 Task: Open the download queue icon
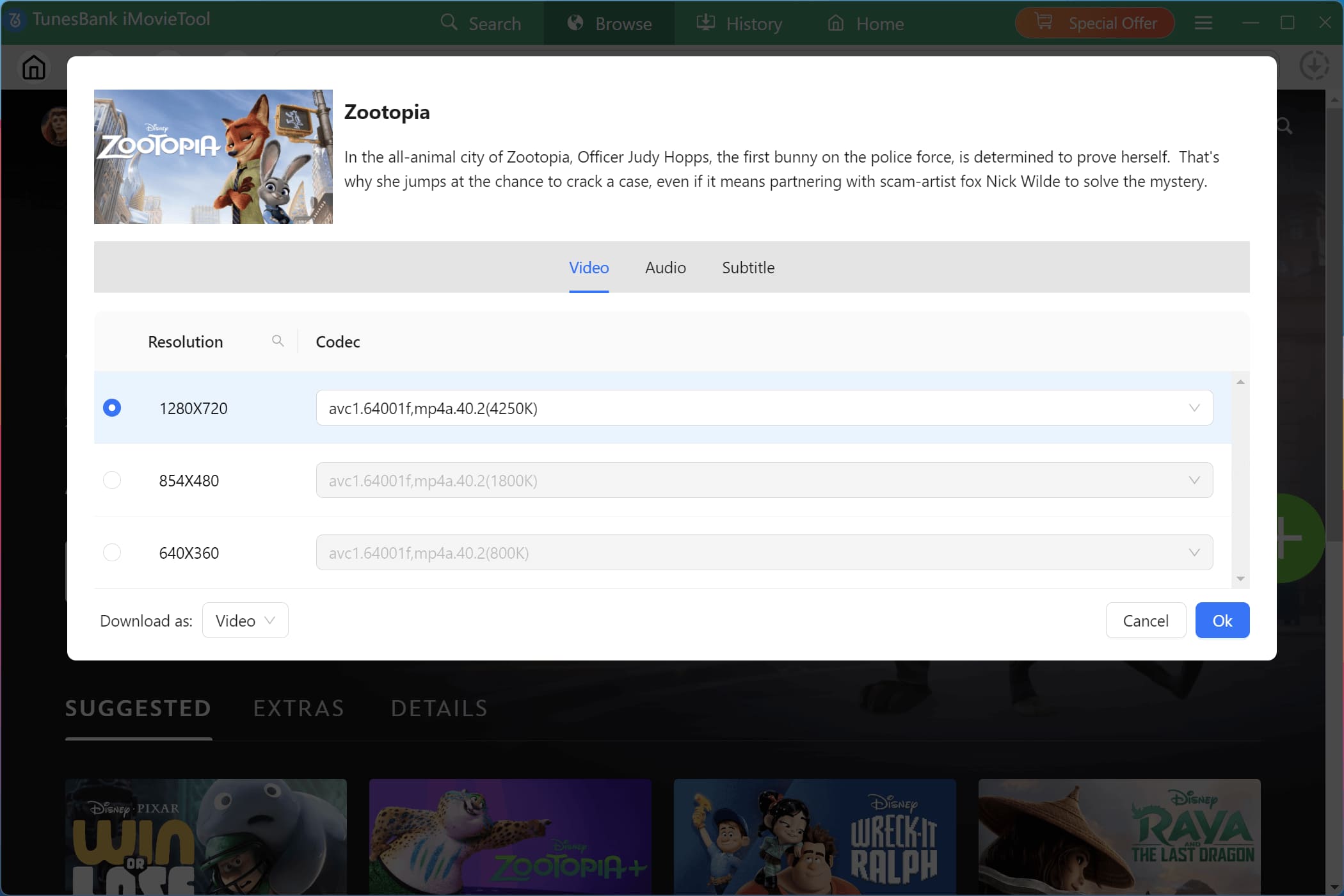pyautogui.click(x=1314, y=65)
